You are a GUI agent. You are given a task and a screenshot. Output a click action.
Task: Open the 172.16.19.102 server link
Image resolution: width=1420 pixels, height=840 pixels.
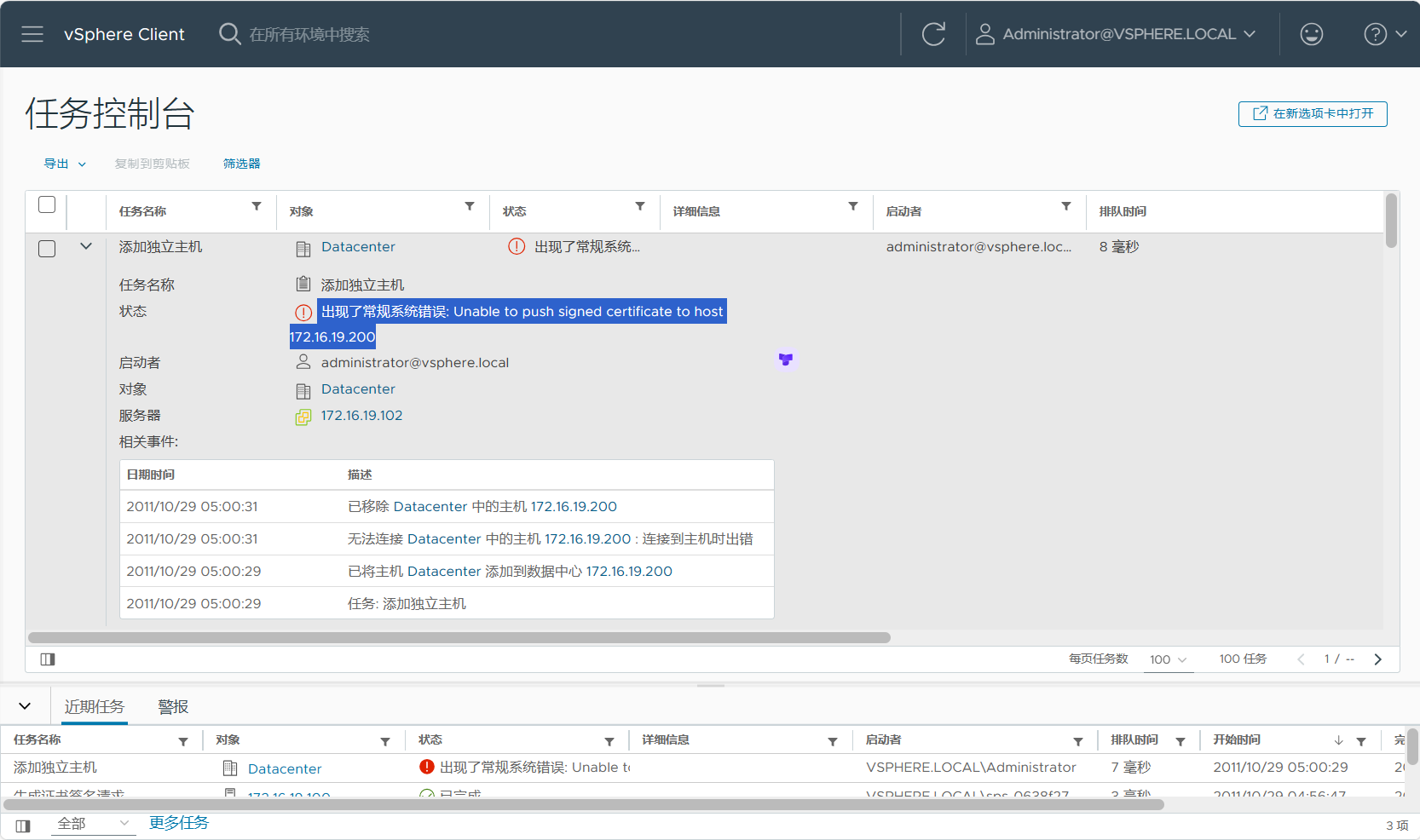pyautogui.click(x=361, y=416)
